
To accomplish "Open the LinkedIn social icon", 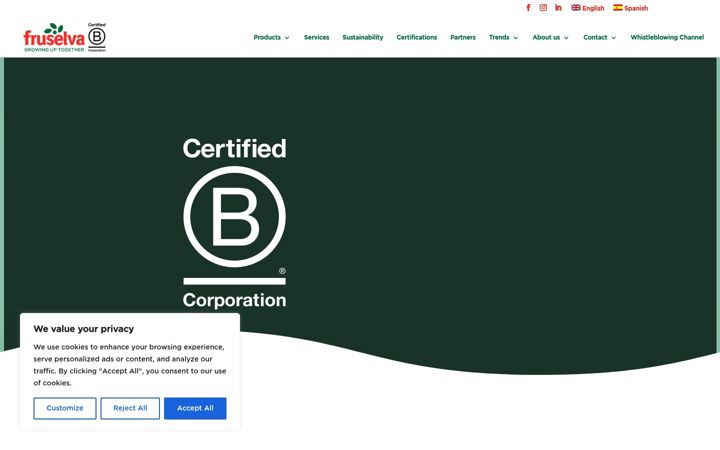I will (x=558, y=7).
